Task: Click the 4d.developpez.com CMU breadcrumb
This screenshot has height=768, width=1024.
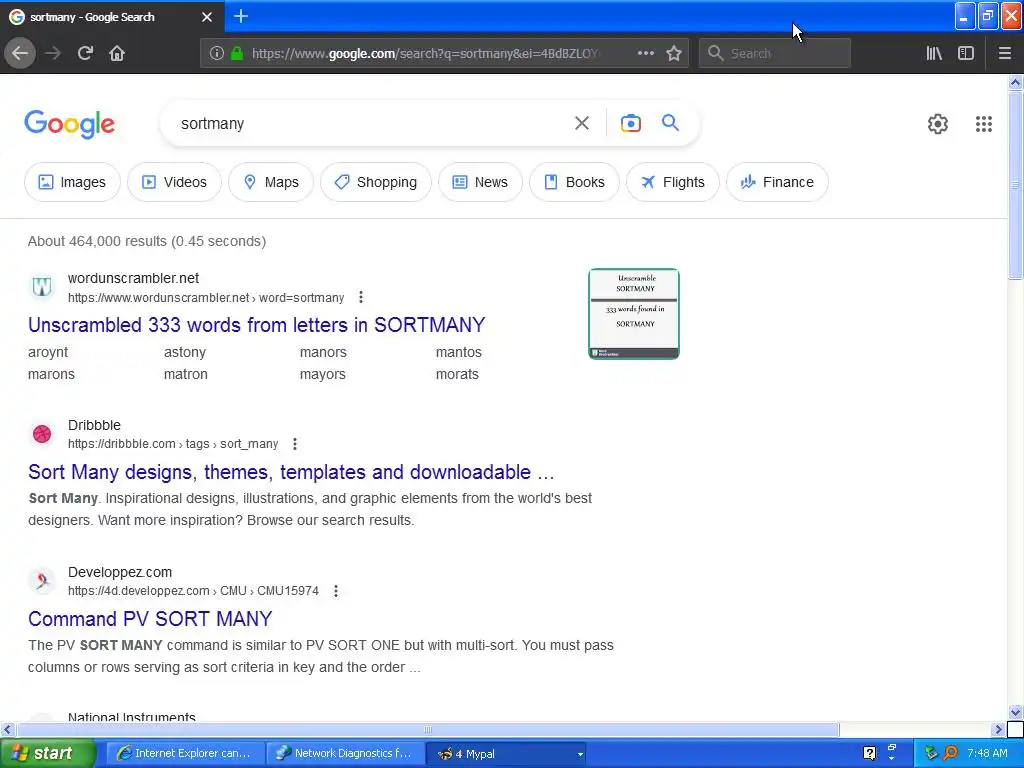Action: [x=193, y=591]
